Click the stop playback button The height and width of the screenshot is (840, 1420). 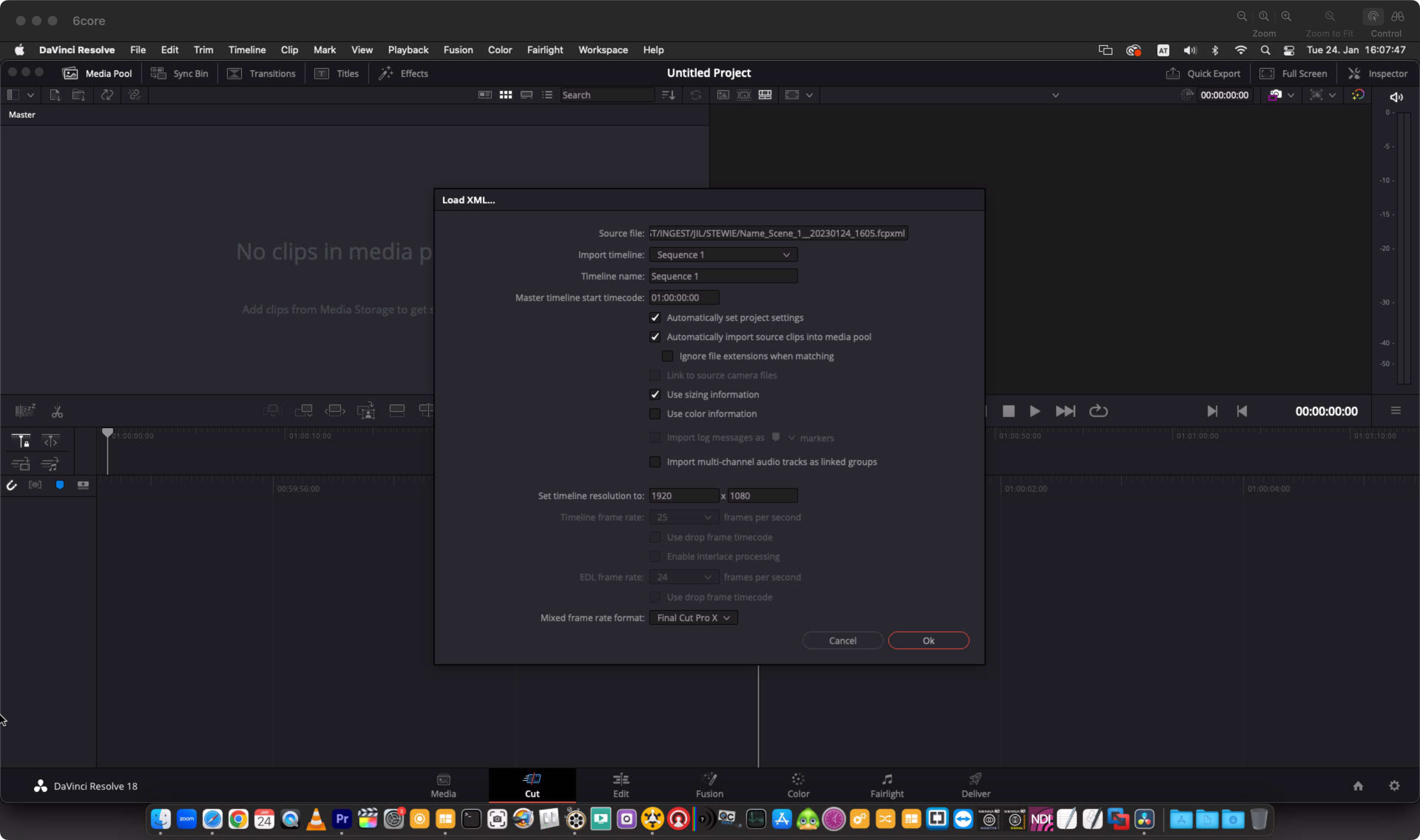pyautogui.click(x=1008, y=411)
